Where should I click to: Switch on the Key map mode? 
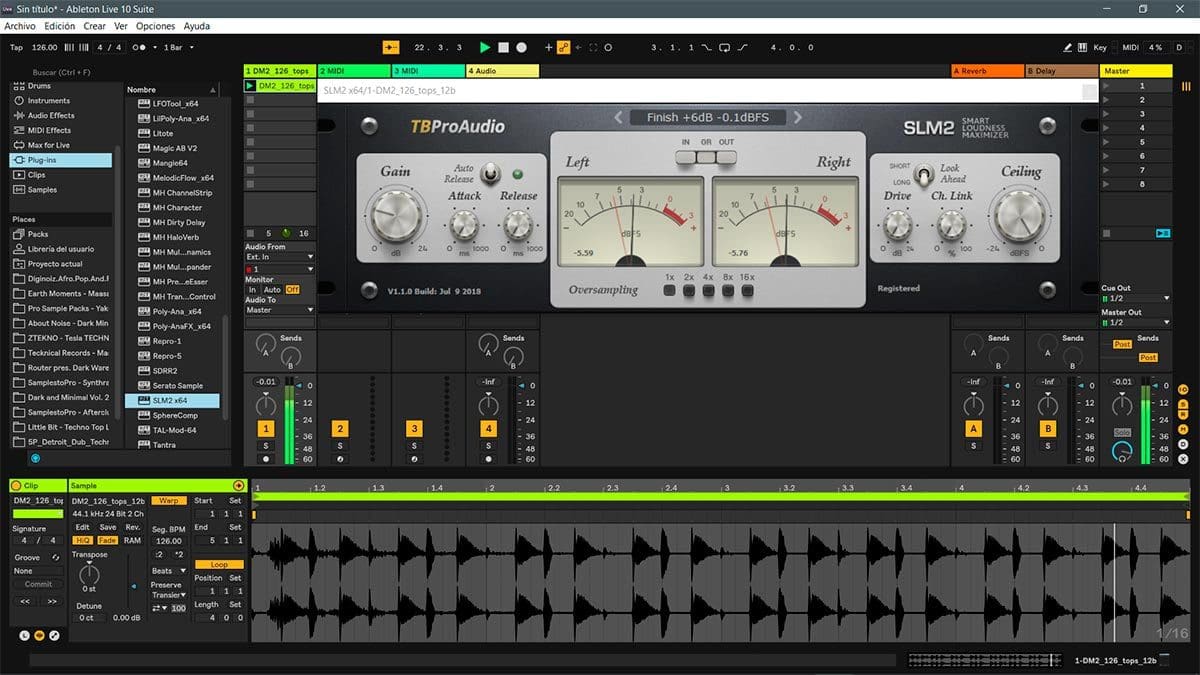1100,47
